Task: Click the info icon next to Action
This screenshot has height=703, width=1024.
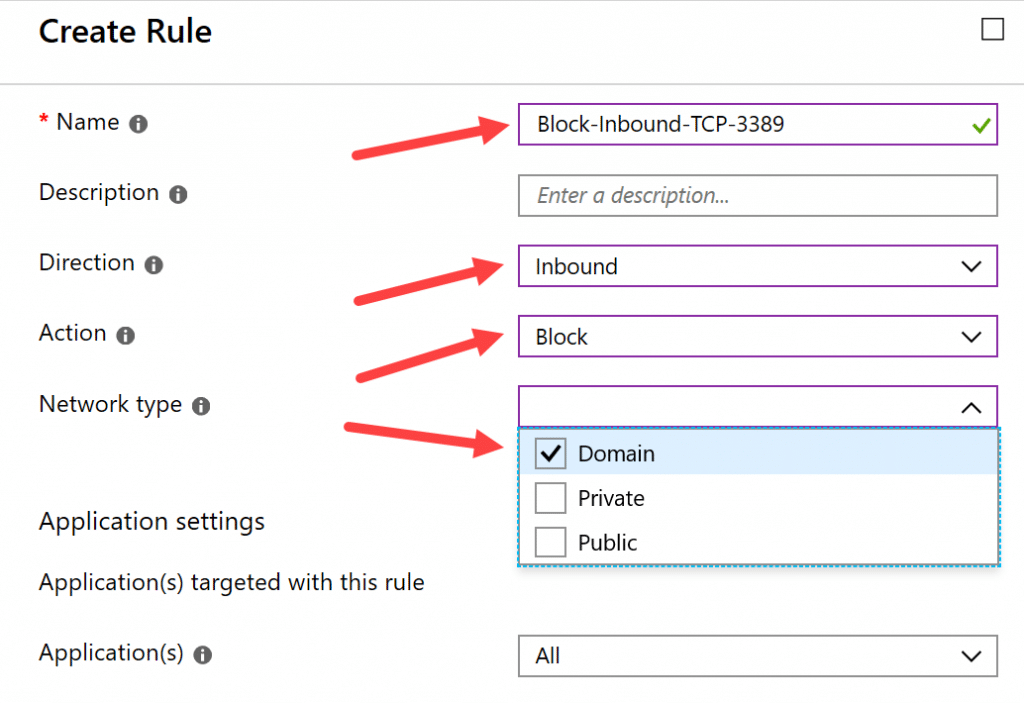Action: [x=123, y=336]
